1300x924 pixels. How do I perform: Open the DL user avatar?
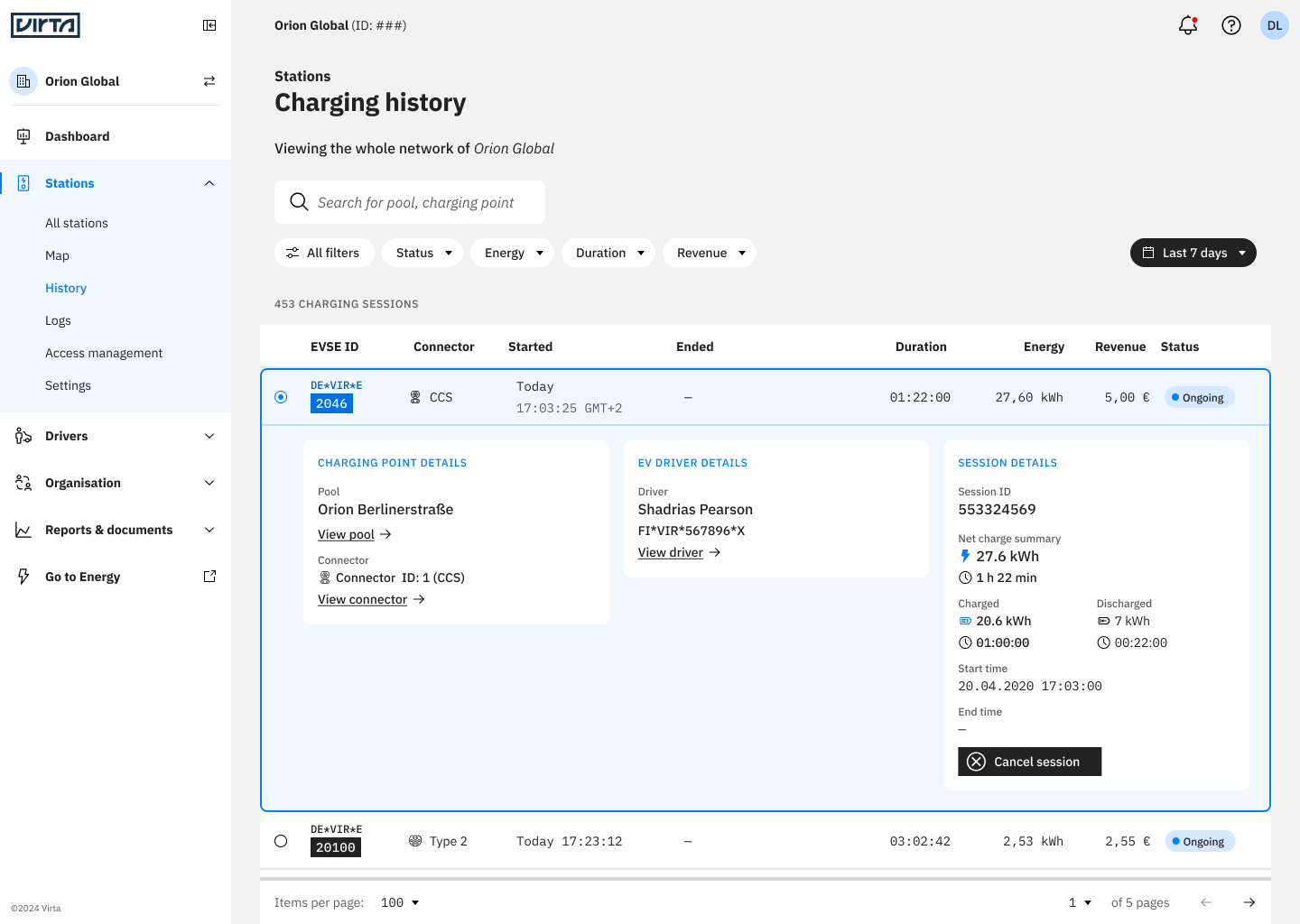(1275, 25)
